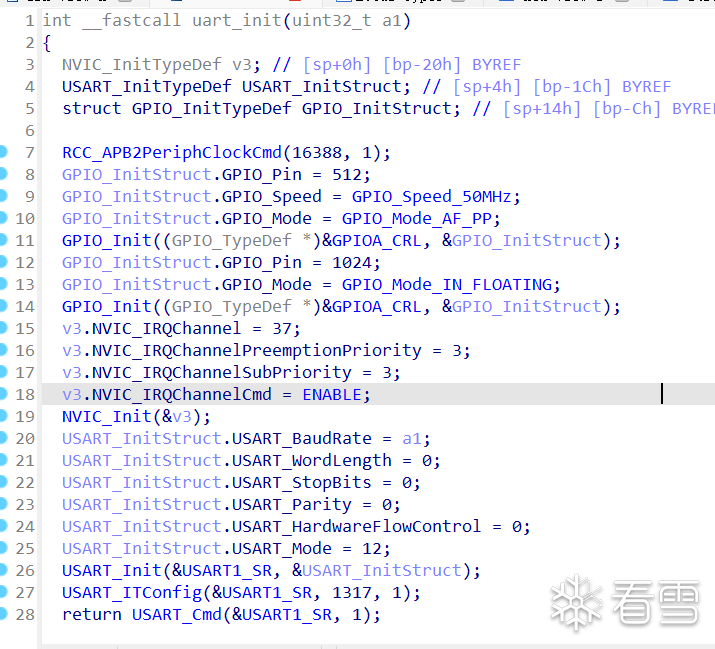
Task: Open the USART_Cmd function call
Action: pyautogui.click(x=177, y=615)
